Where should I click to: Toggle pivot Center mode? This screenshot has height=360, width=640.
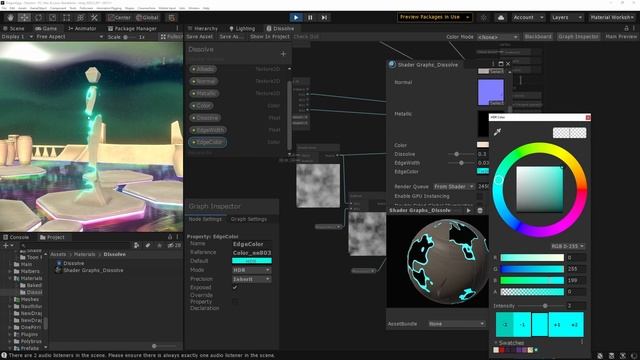(119, 18)
